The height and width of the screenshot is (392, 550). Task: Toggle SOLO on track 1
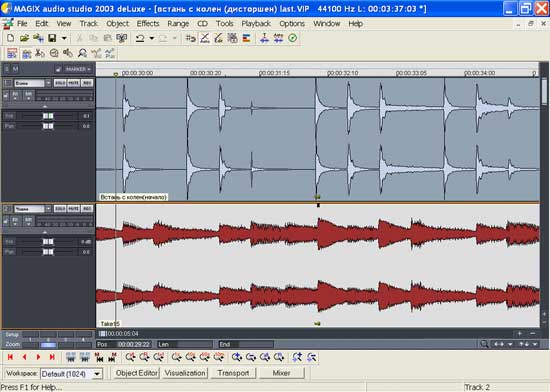[x=60, y=83]
